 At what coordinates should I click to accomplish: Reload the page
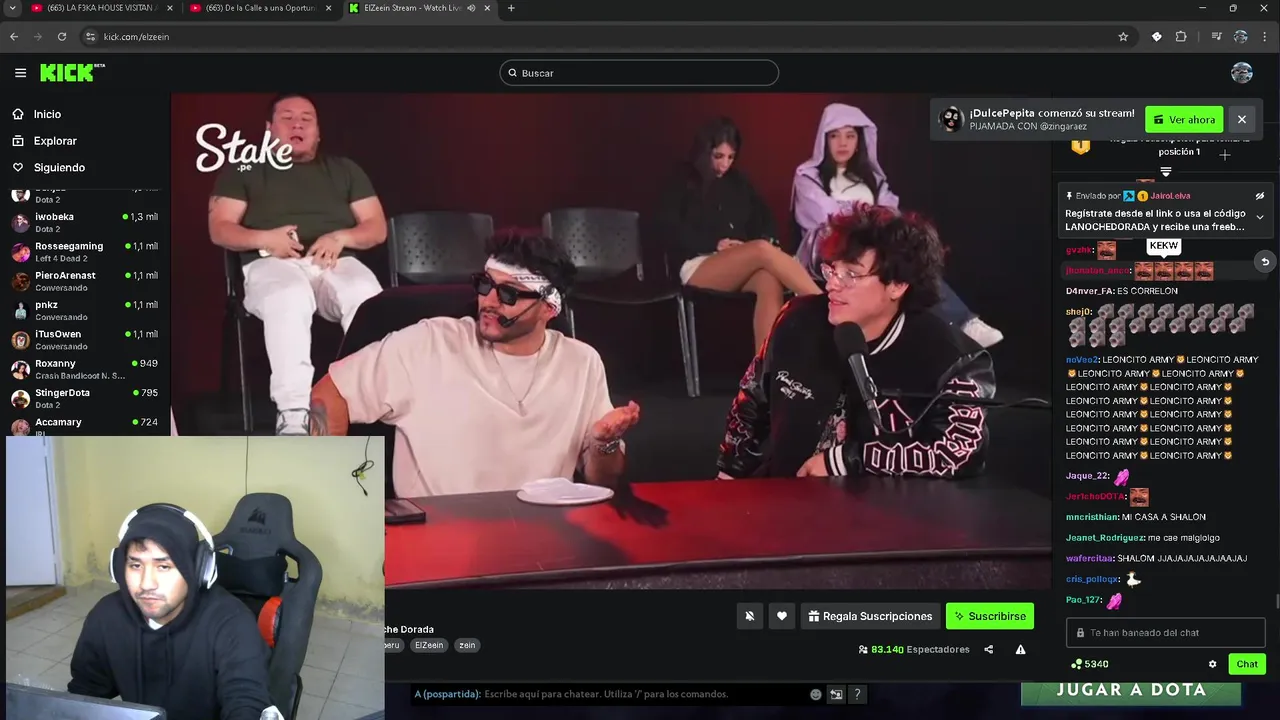point(62,37)
